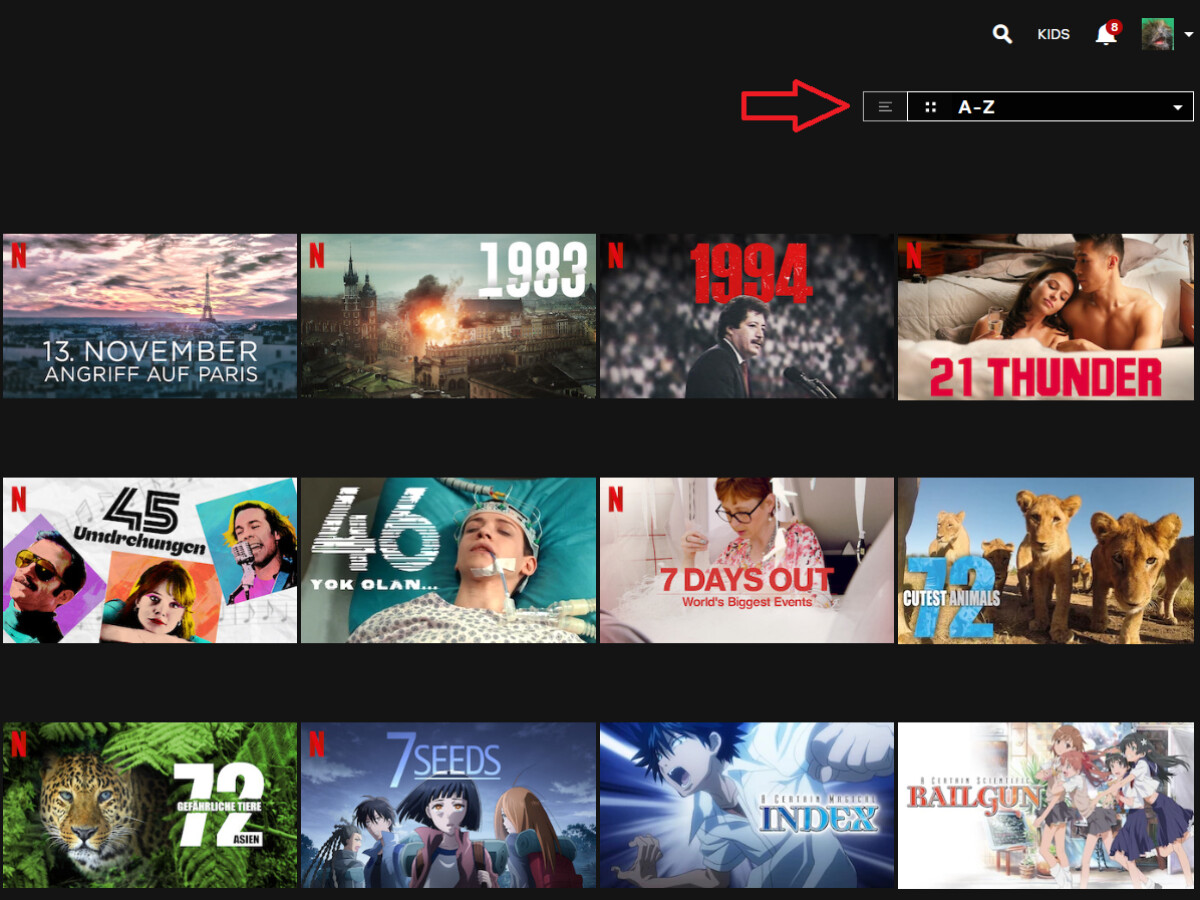Select 72 Cutest Animals thumbnail
This screenshot has width=1200, height=900.
(1045, 560)
